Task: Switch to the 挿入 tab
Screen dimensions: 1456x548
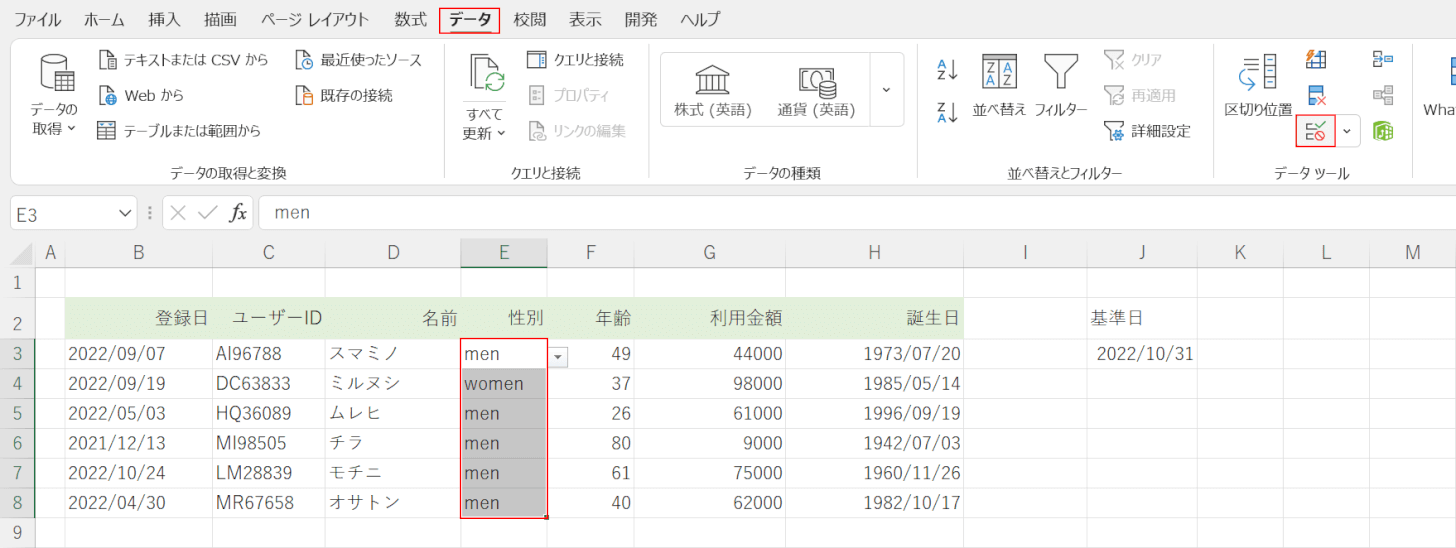Action: coord(164,19)
